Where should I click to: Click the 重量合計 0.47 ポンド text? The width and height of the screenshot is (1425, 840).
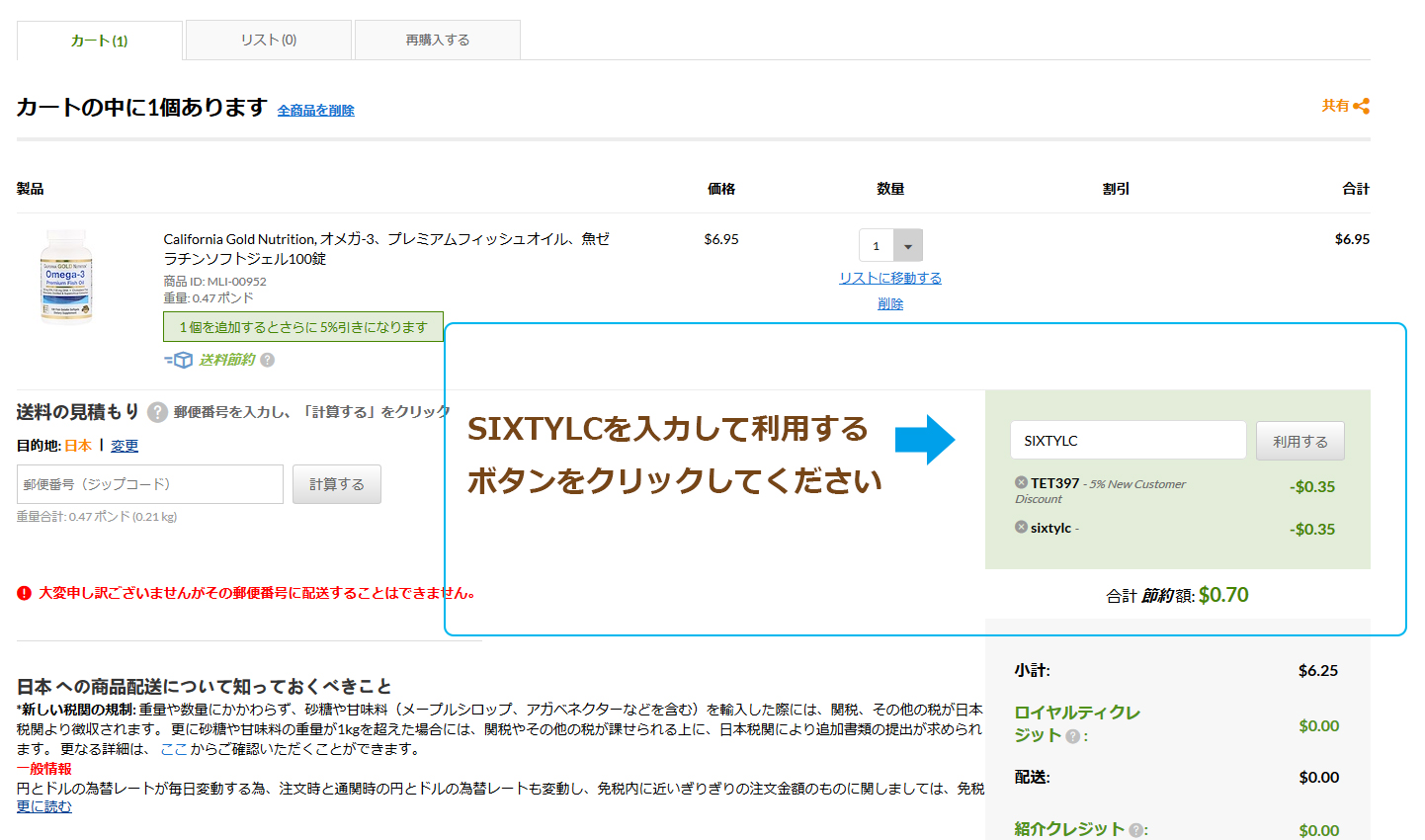[x=97, y=517]
